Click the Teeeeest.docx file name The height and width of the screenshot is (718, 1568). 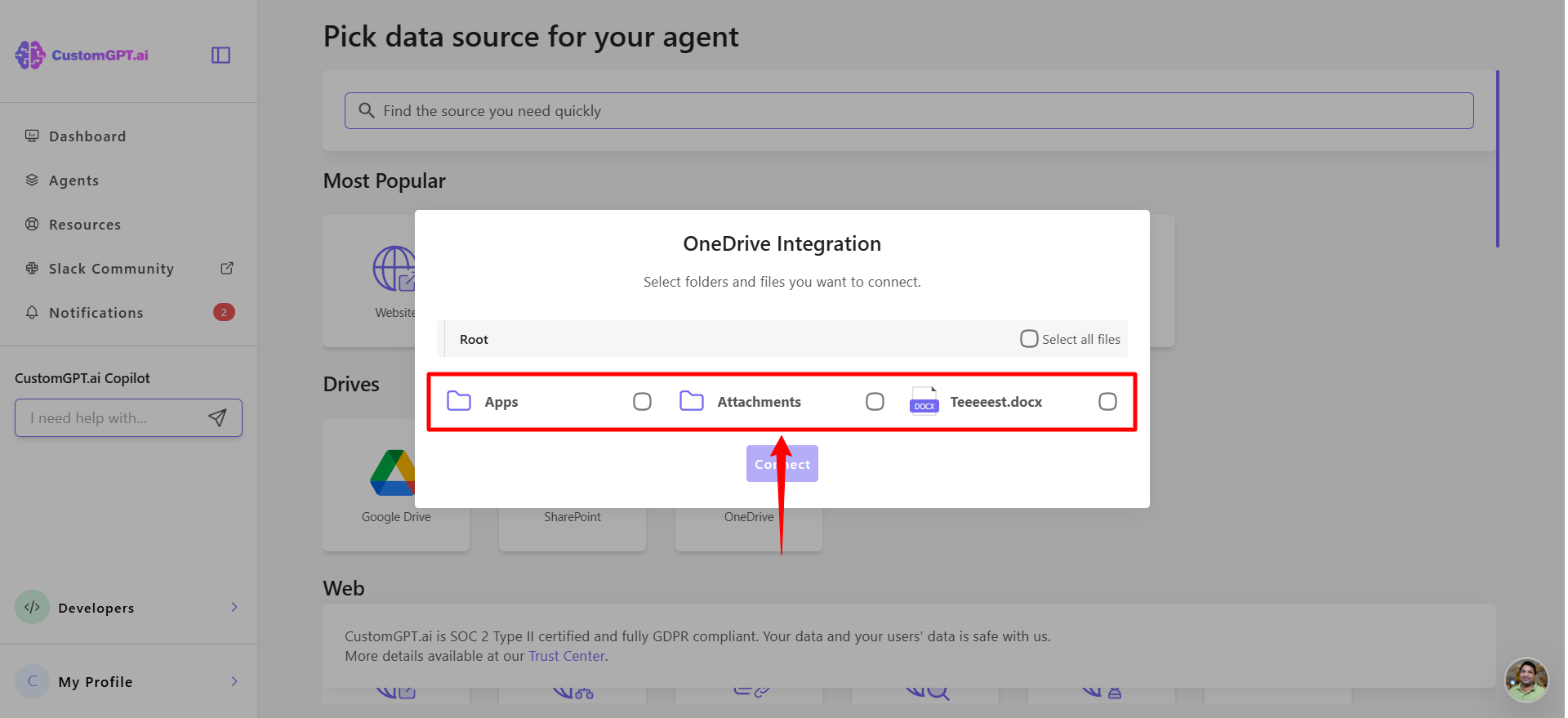[x=996, y=402]
